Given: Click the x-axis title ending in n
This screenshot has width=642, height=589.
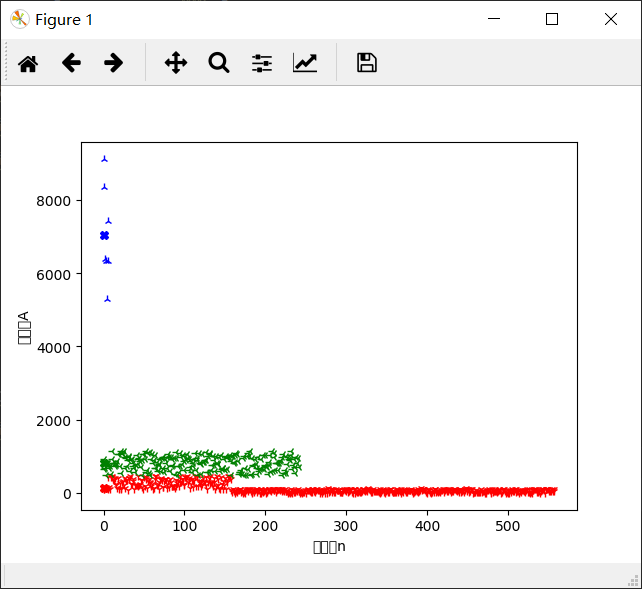Looking at the screenshot, I should (x=329, y=547).
